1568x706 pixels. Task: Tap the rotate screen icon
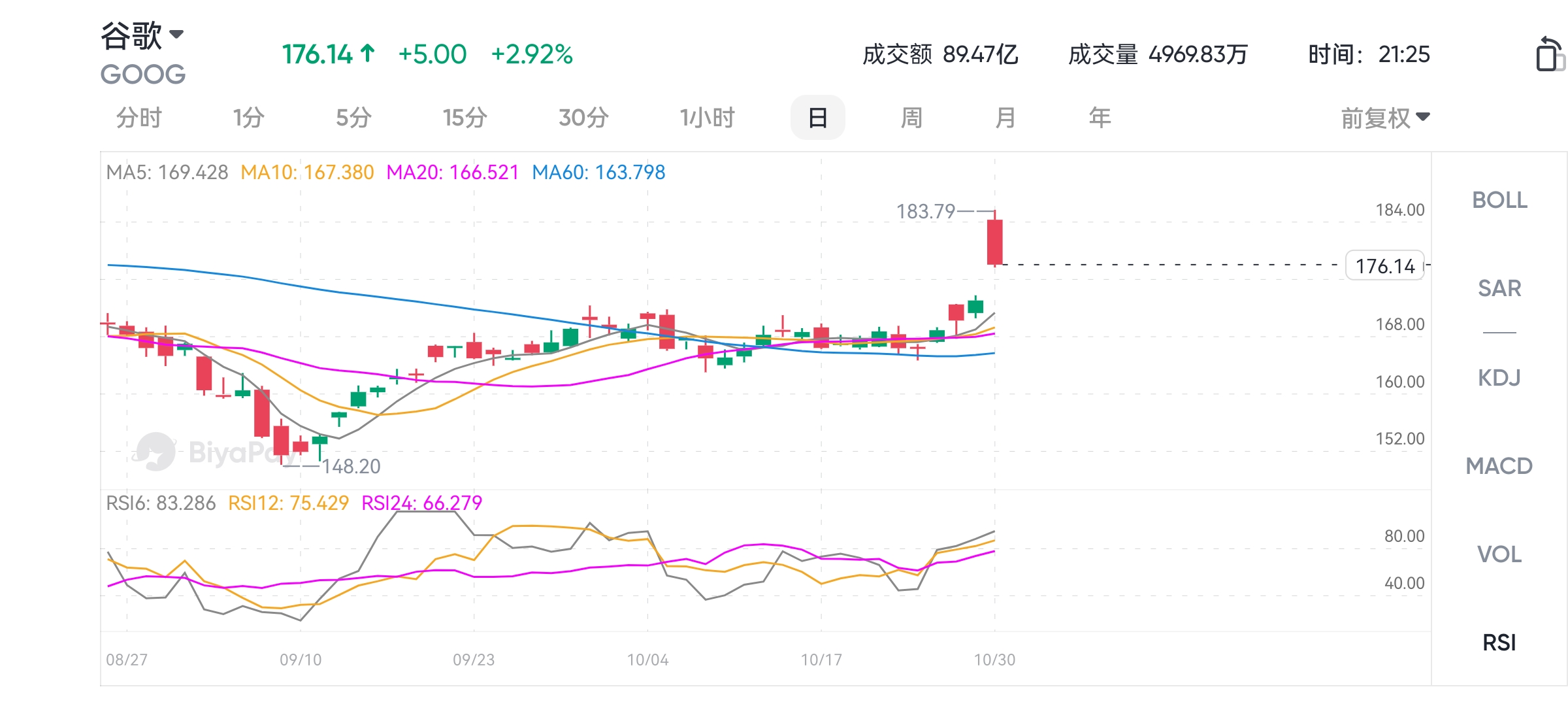(x=1551, y=54)
